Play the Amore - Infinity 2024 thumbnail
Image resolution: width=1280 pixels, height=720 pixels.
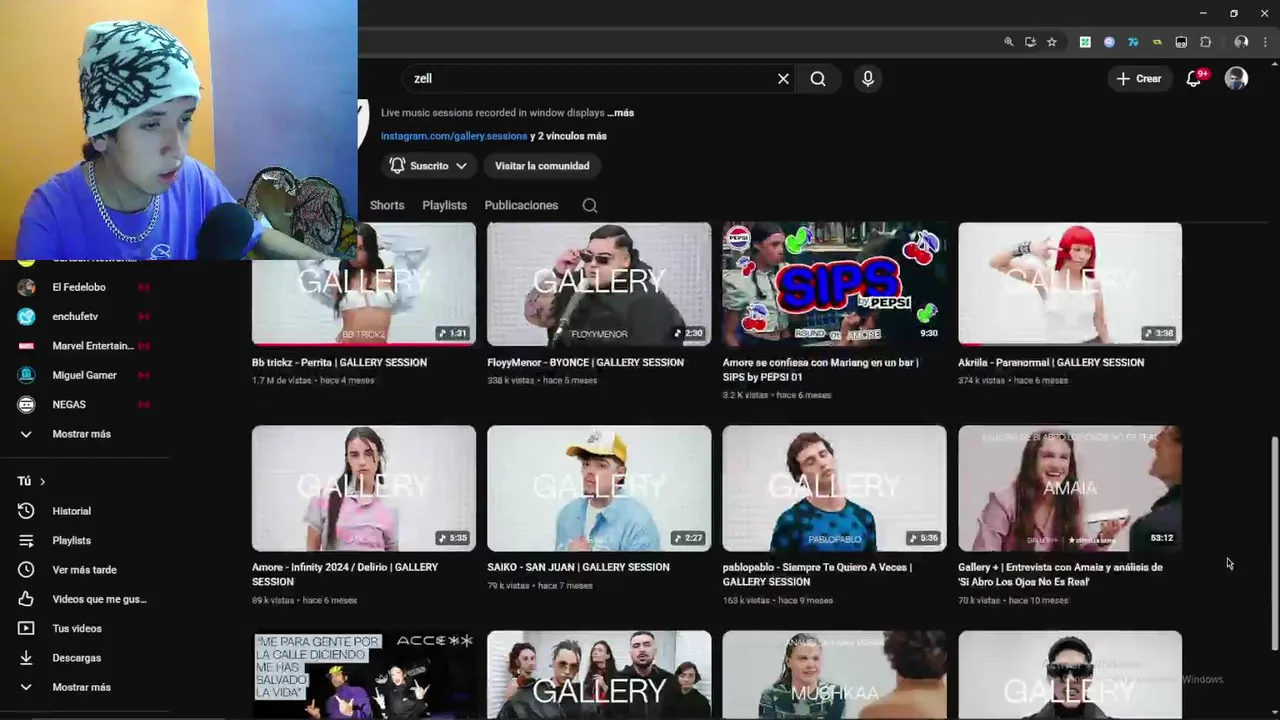364,488
